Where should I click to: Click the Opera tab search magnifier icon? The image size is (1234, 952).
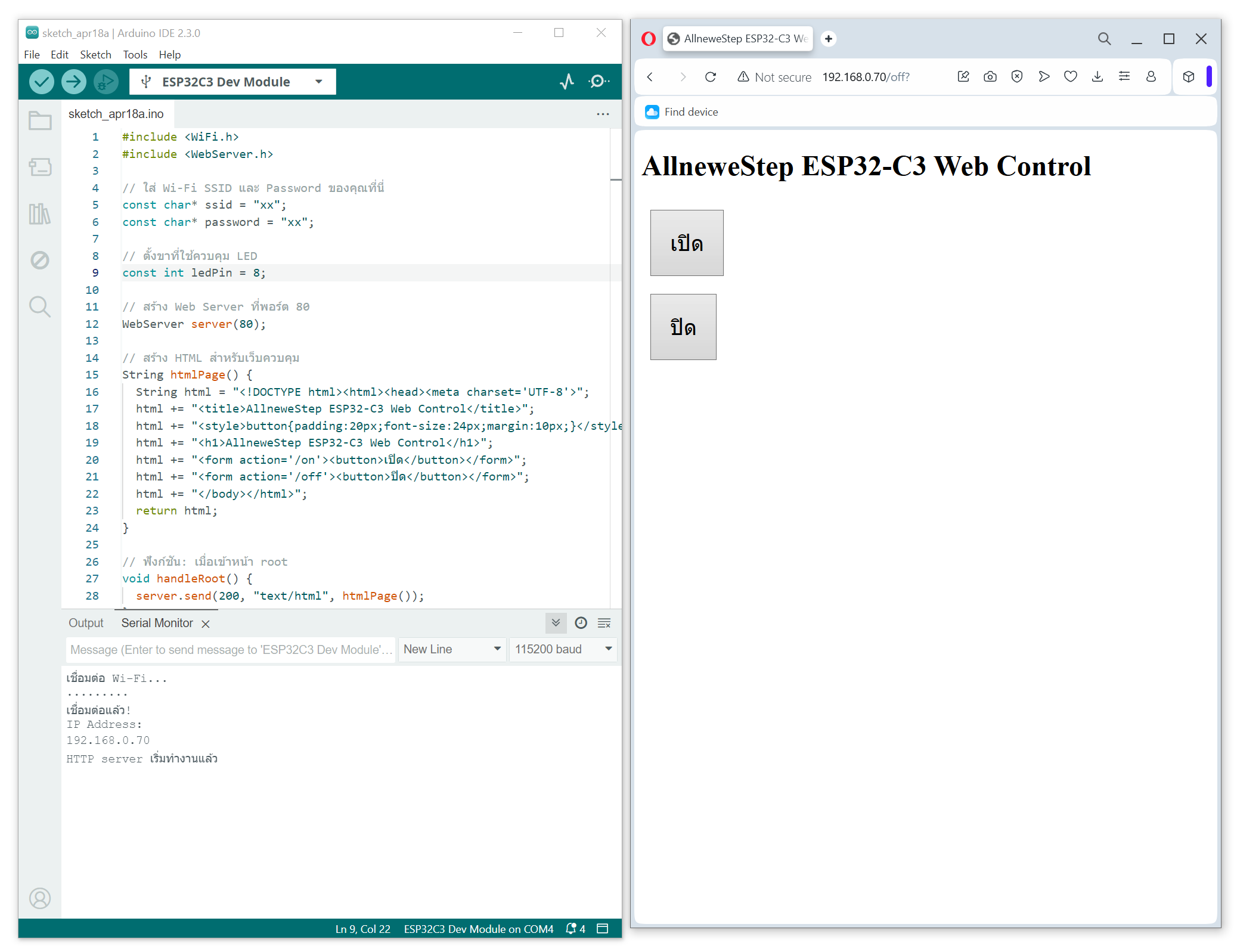click(1104, 39)
